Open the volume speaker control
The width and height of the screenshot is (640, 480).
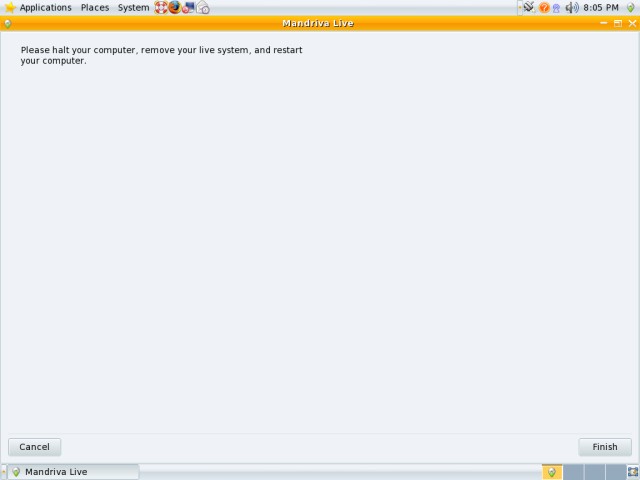[x=572, y=7]
